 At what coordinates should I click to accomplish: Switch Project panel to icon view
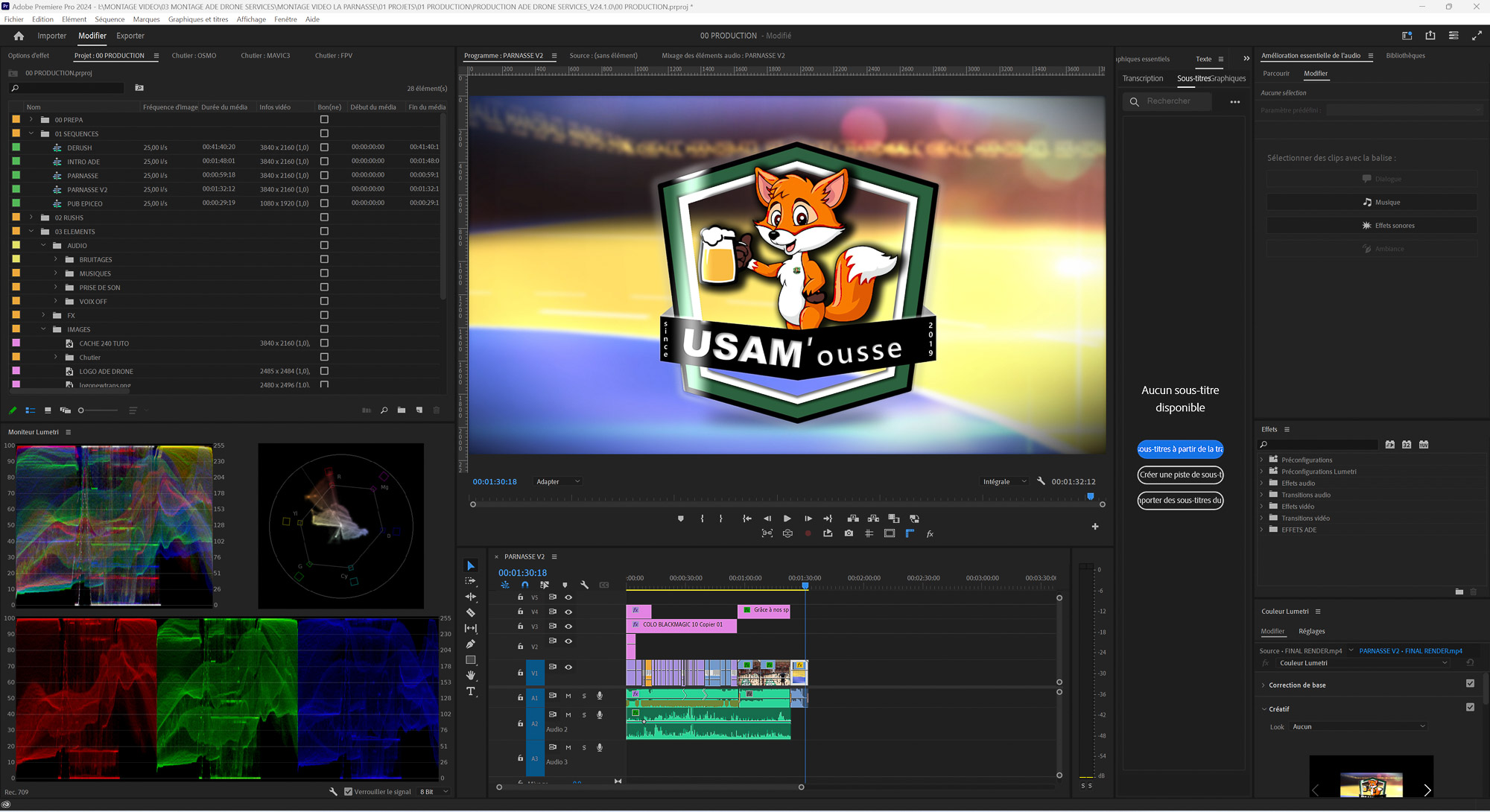click(x=48, y=410)
